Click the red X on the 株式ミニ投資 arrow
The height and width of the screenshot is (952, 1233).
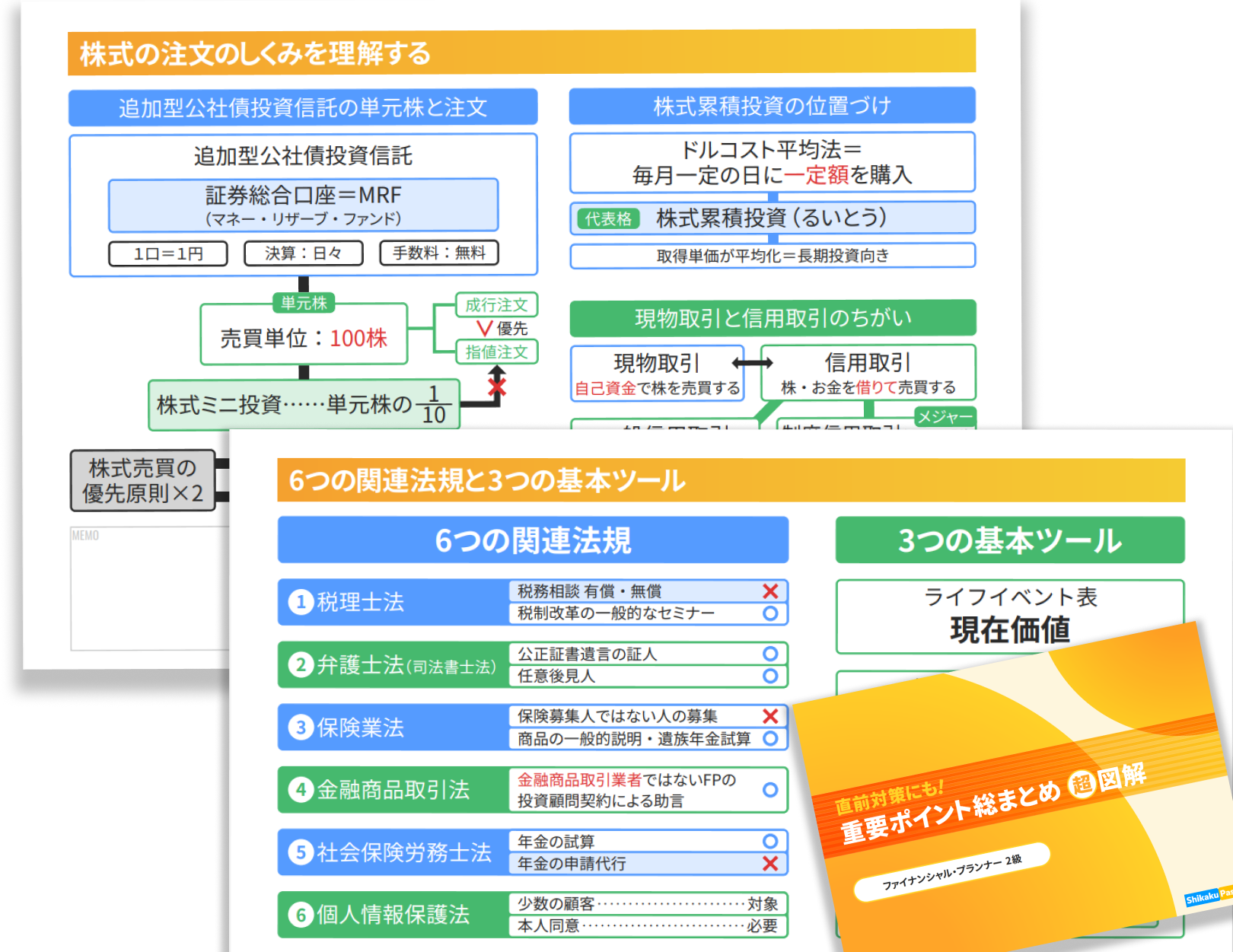pyautogui.click(x=497, y=387)
